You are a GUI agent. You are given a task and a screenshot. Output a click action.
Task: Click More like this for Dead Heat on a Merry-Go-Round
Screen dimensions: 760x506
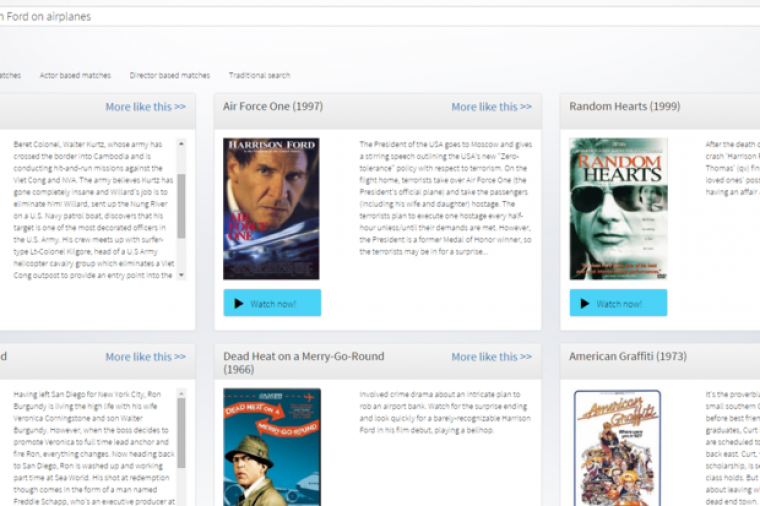click(x=491, y=357)
